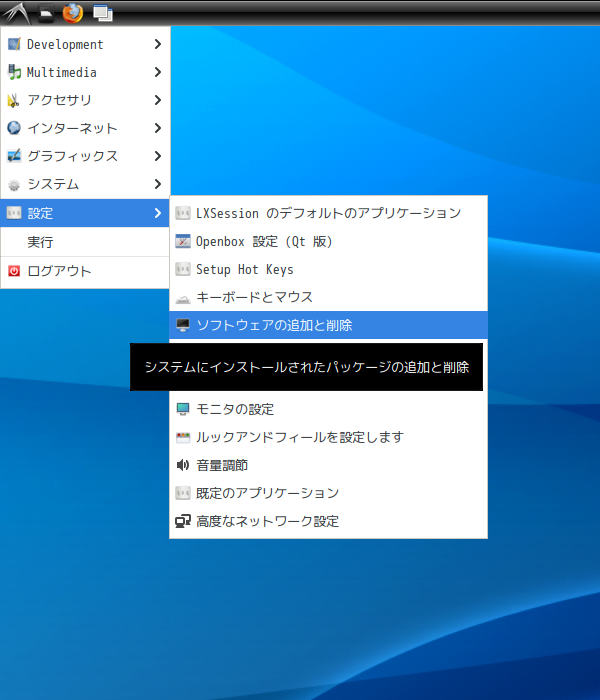Open モニタの設定 entry
The width and height of the screenshot is (600, 700).
pyautogui.click(x=329, y=409)
